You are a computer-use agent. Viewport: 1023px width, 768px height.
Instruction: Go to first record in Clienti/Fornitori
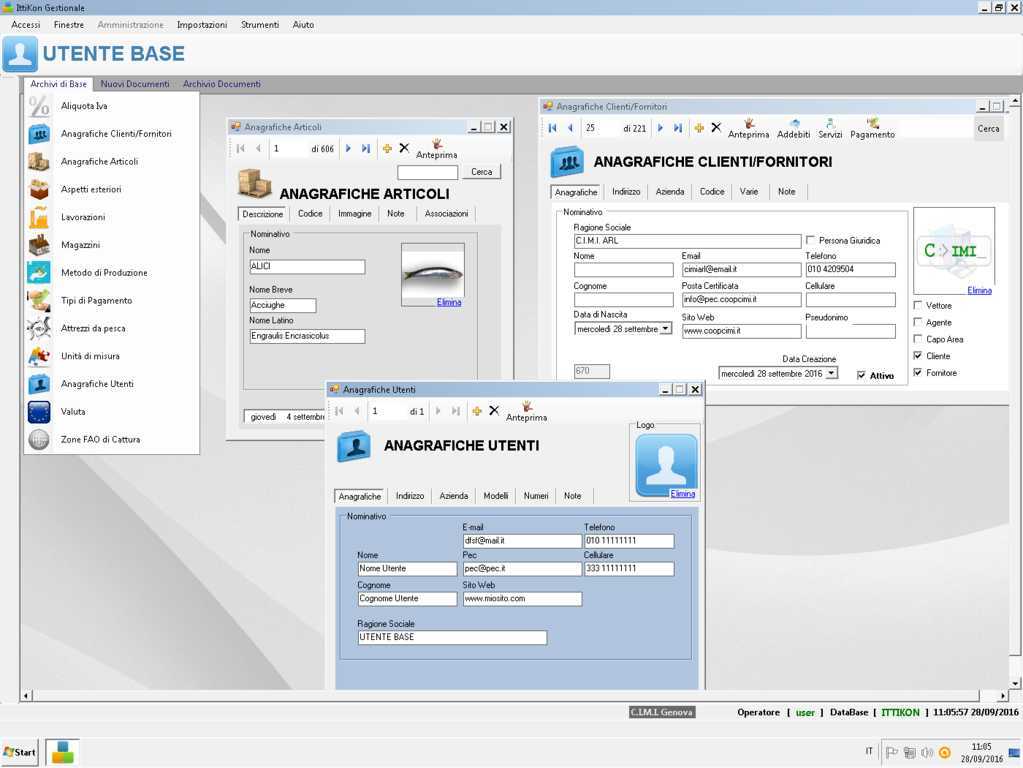(553, 128)
